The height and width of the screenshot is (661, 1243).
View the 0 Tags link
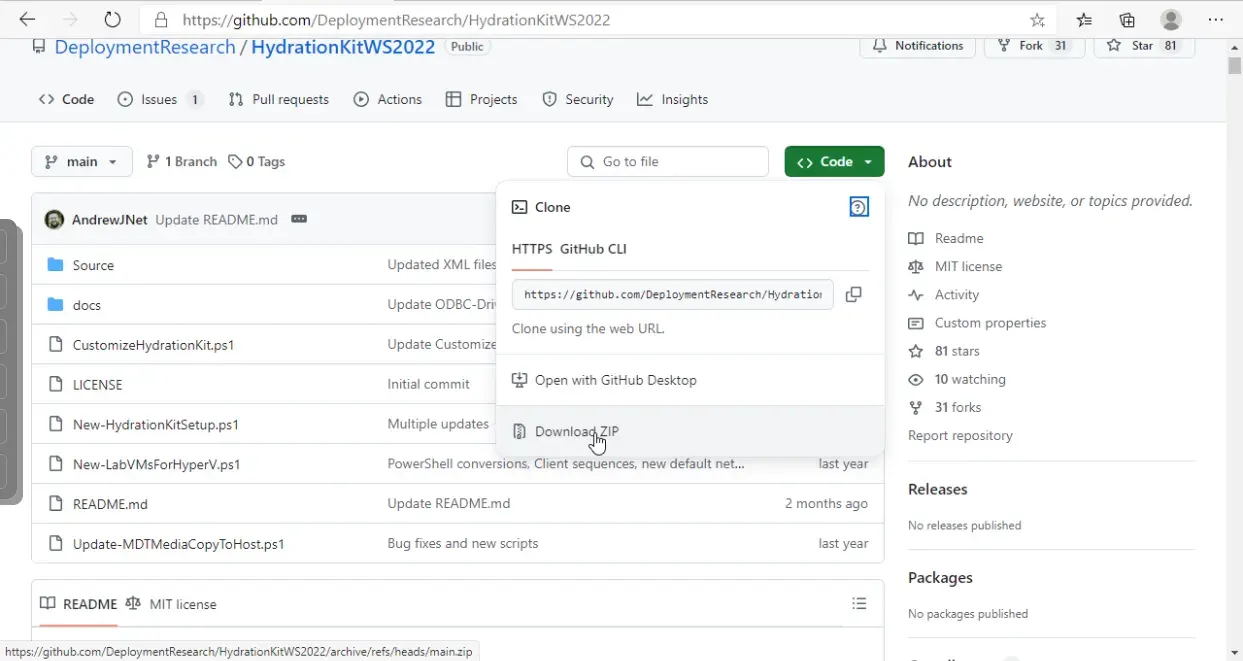click(x=256, y=162)
